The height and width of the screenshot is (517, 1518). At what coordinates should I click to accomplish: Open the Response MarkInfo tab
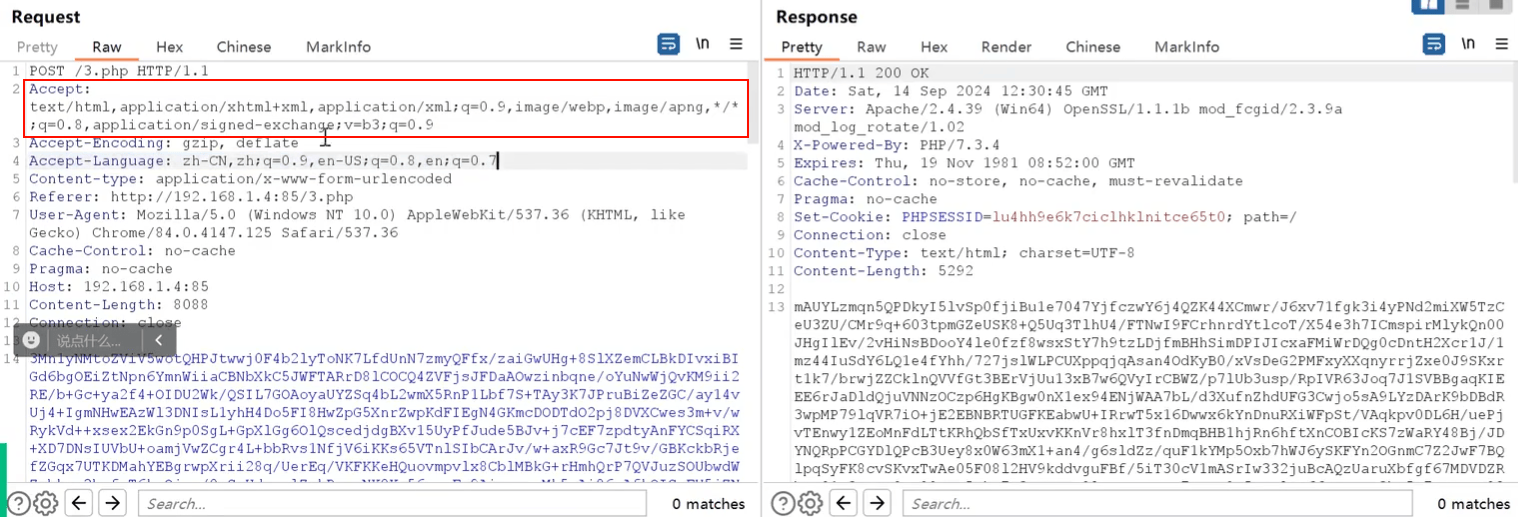click(1187, 47)
